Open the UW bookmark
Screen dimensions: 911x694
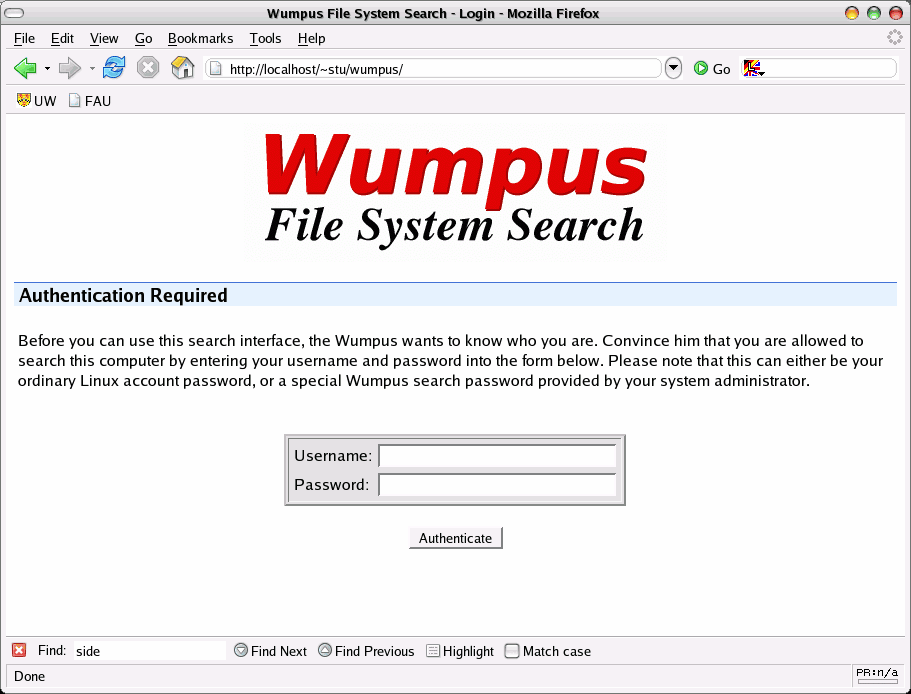click(37, 101)
